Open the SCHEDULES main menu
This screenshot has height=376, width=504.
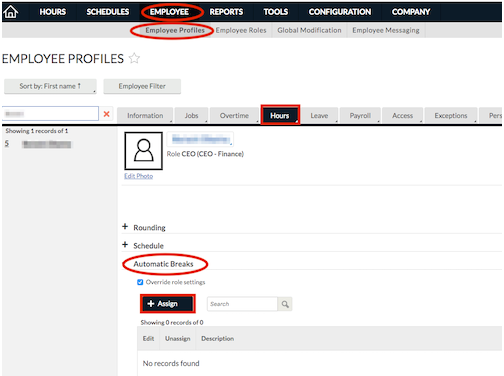(x=108, y=12)
